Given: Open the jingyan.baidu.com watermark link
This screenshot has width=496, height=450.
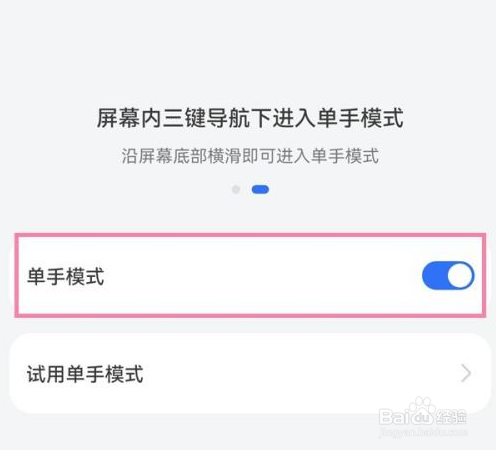Looking at the screenshot, I should click(x=423, y=432).
